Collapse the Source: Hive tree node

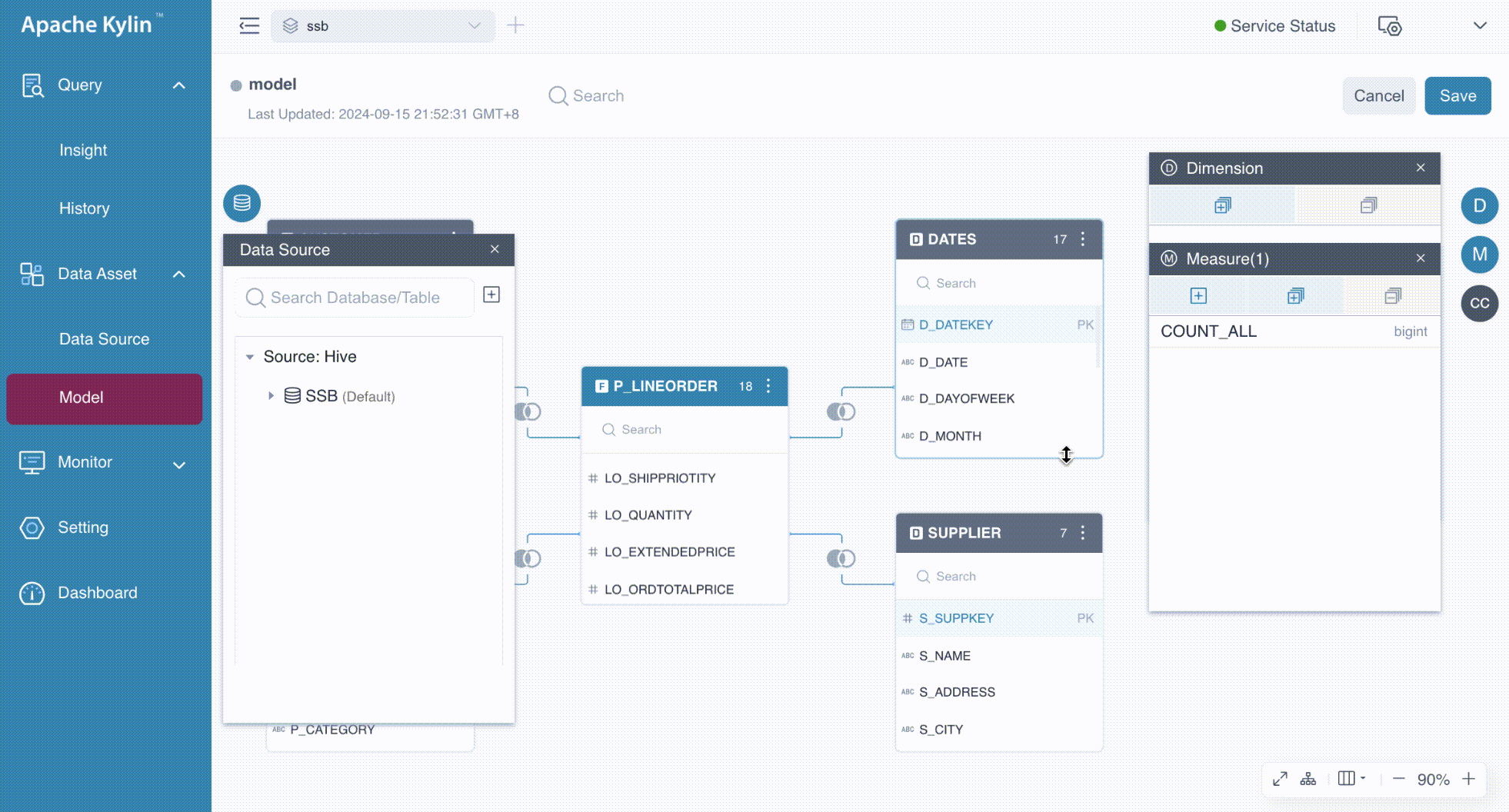[x=250, y=357]
